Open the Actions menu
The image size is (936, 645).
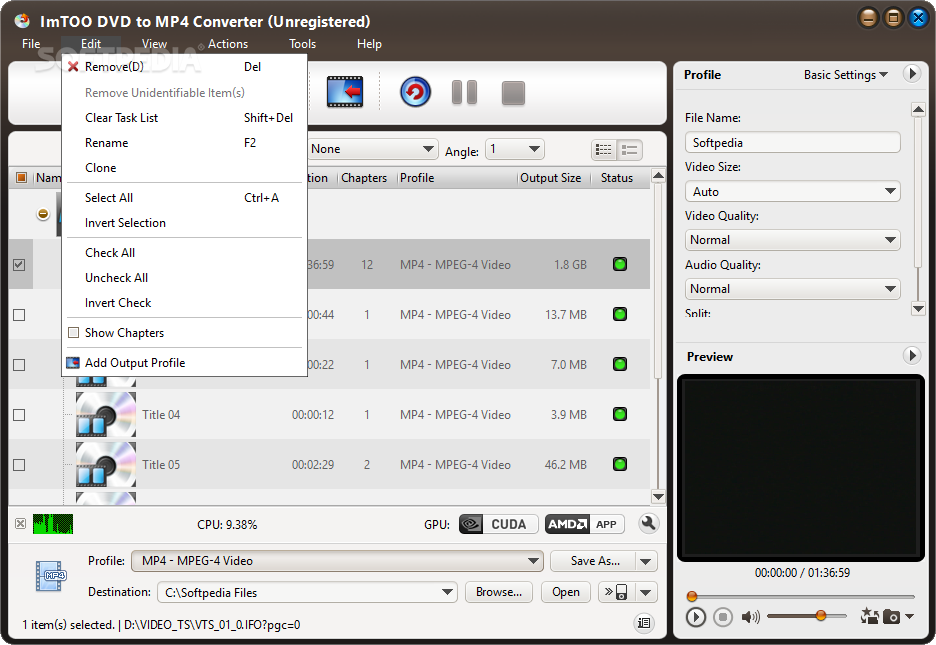(227, 44)
